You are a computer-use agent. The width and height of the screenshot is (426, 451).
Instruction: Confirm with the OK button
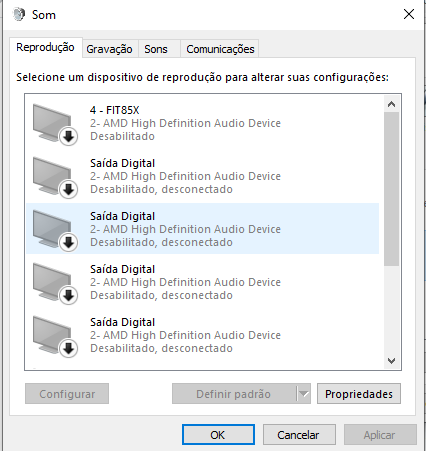click(x=218, y=435)
